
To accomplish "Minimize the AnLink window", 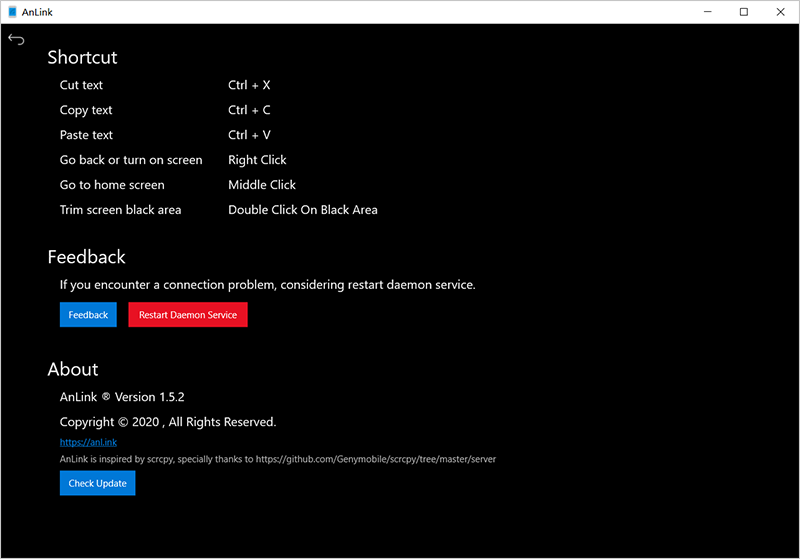I will click(708, 12).
